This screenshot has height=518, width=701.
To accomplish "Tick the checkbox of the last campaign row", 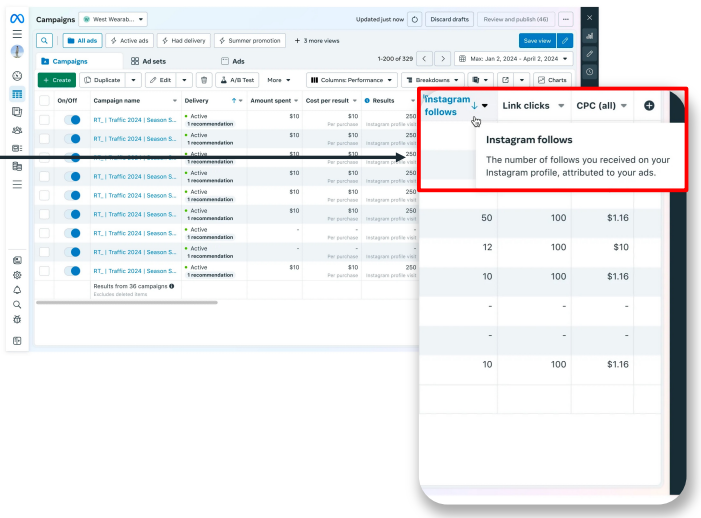I will [44, 271].
